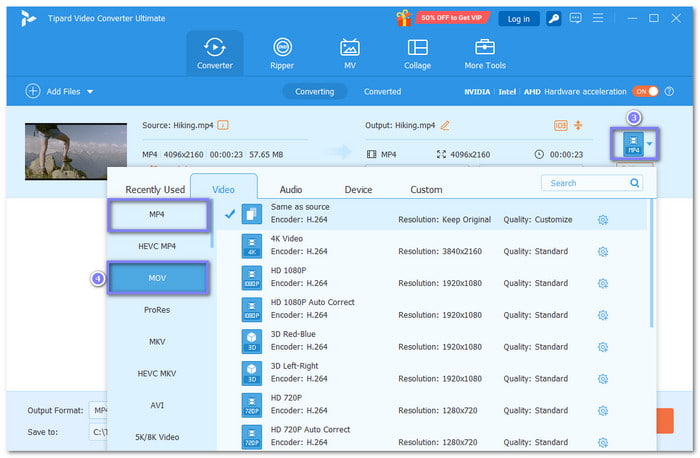Open settings gear for HD 720P Auto Correct

click(603, 442)
